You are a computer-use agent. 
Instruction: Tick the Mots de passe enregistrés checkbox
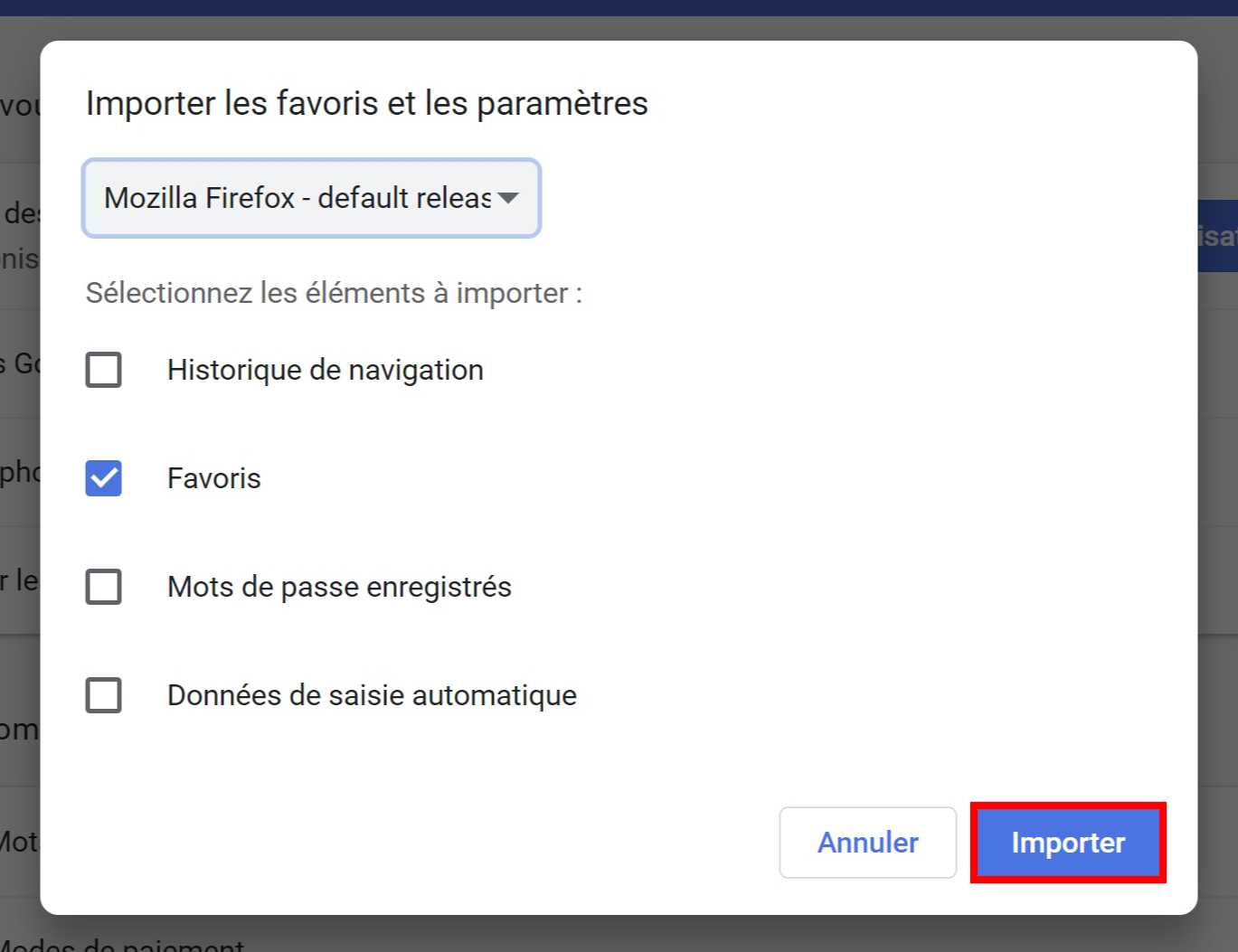pyautogui.click(x=103, y=587)
